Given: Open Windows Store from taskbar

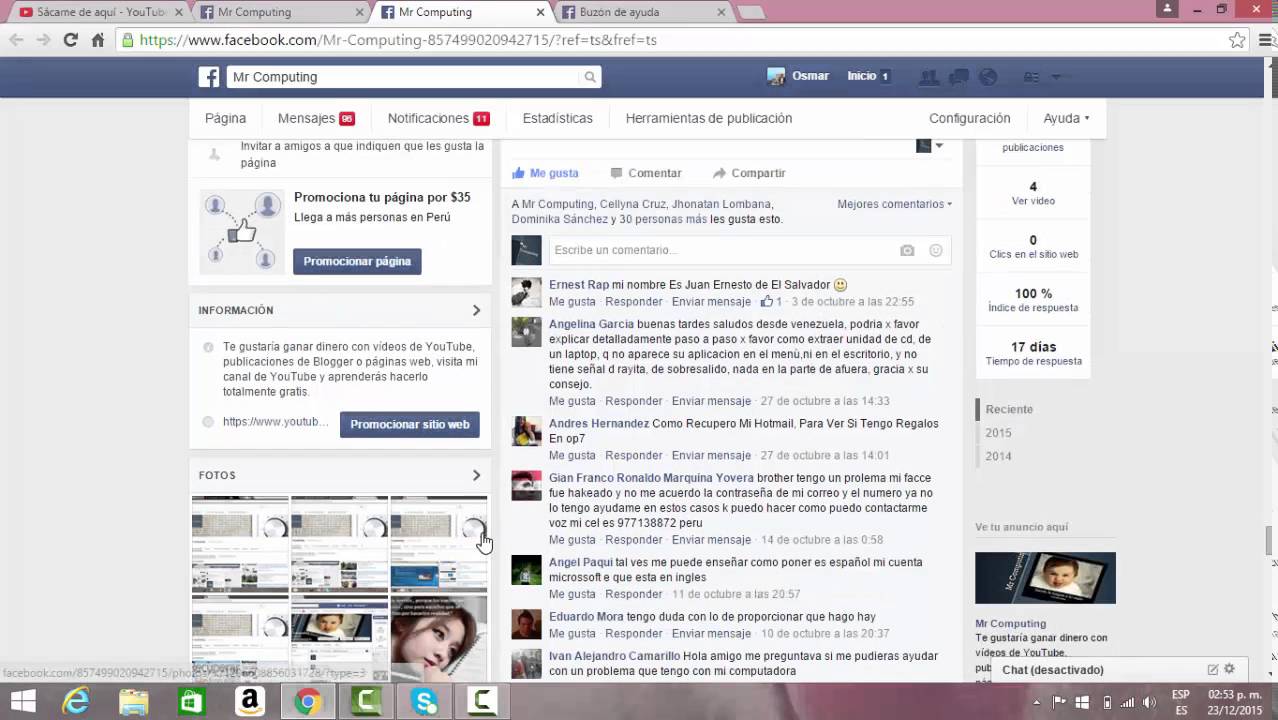Looking at the screenshot, I should point(192,701).
